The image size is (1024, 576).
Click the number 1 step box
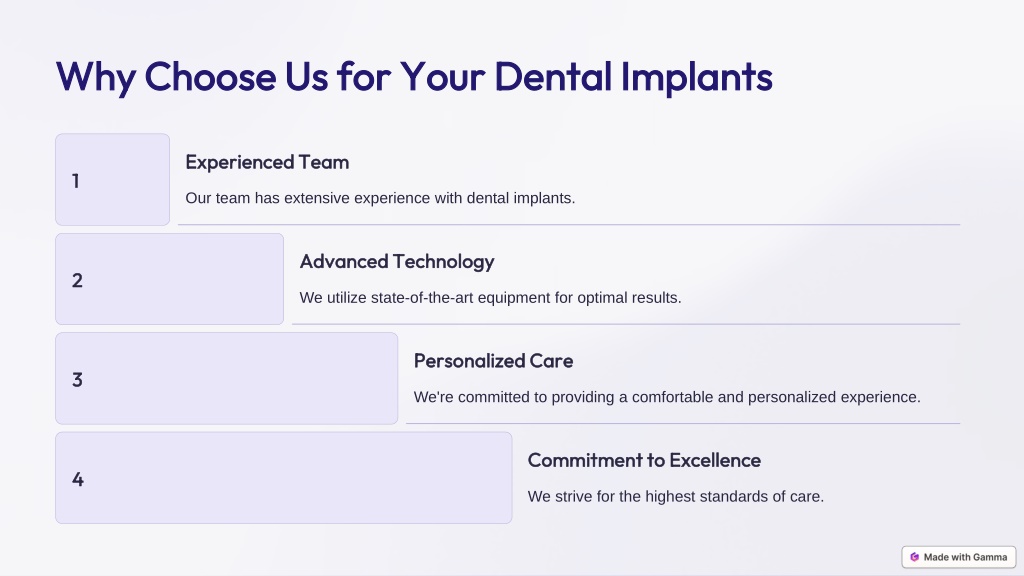[x=112, y=180]
